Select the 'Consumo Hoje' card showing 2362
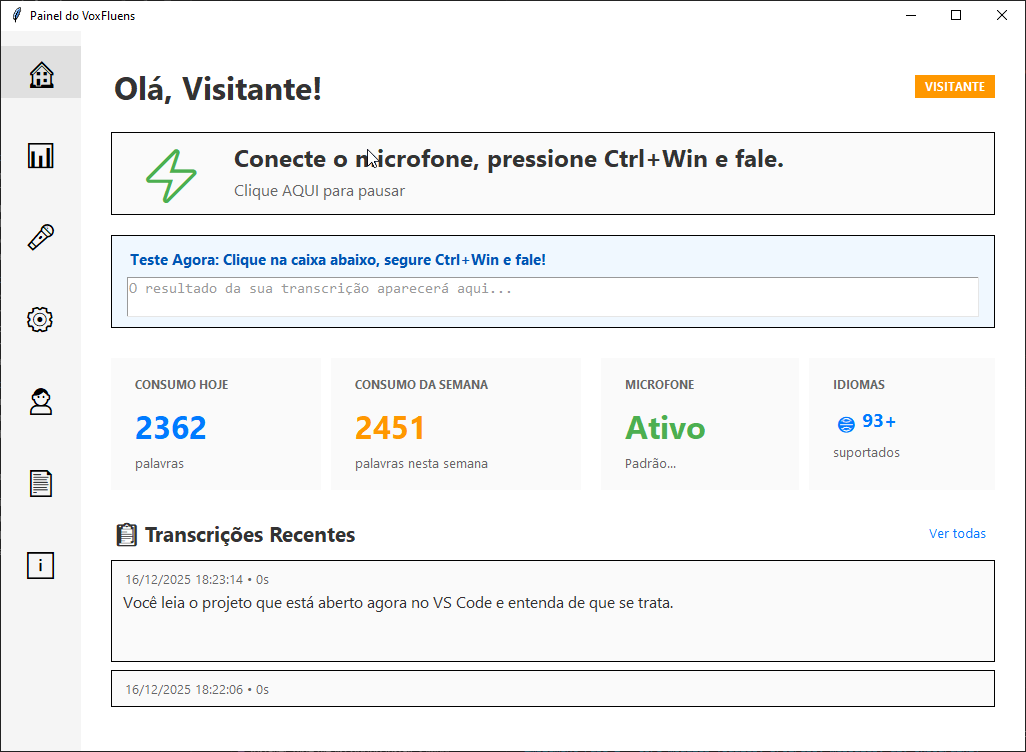1026x752 pixels. [215, 424]
